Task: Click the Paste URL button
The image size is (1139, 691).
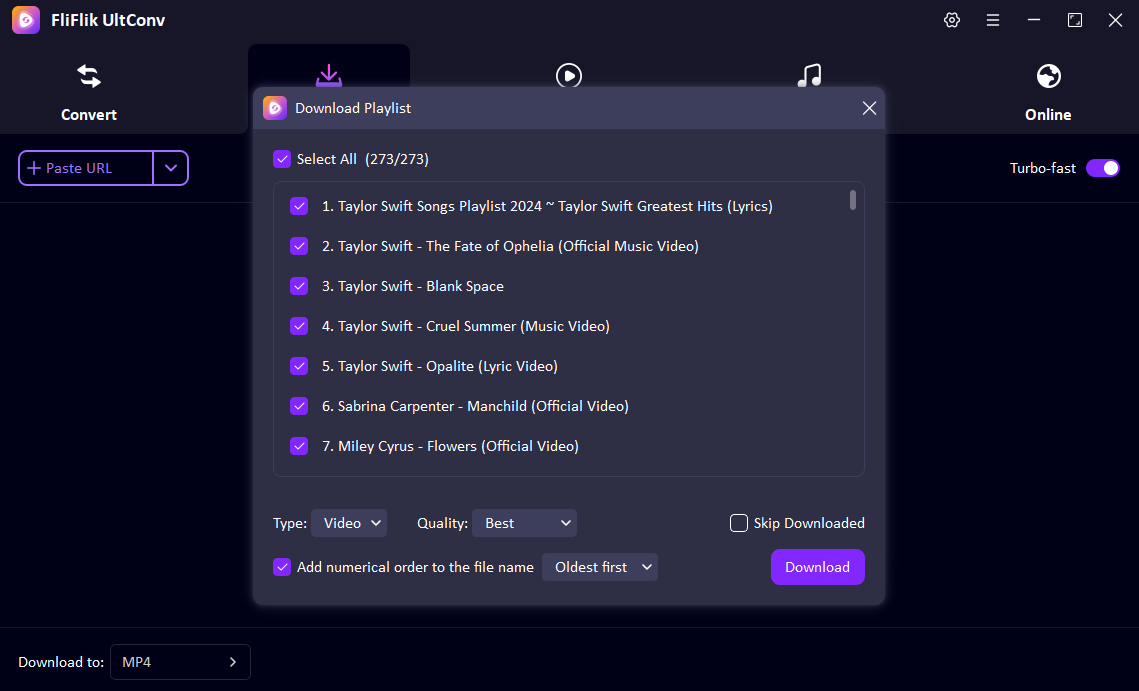Action: tap(86, 168)
